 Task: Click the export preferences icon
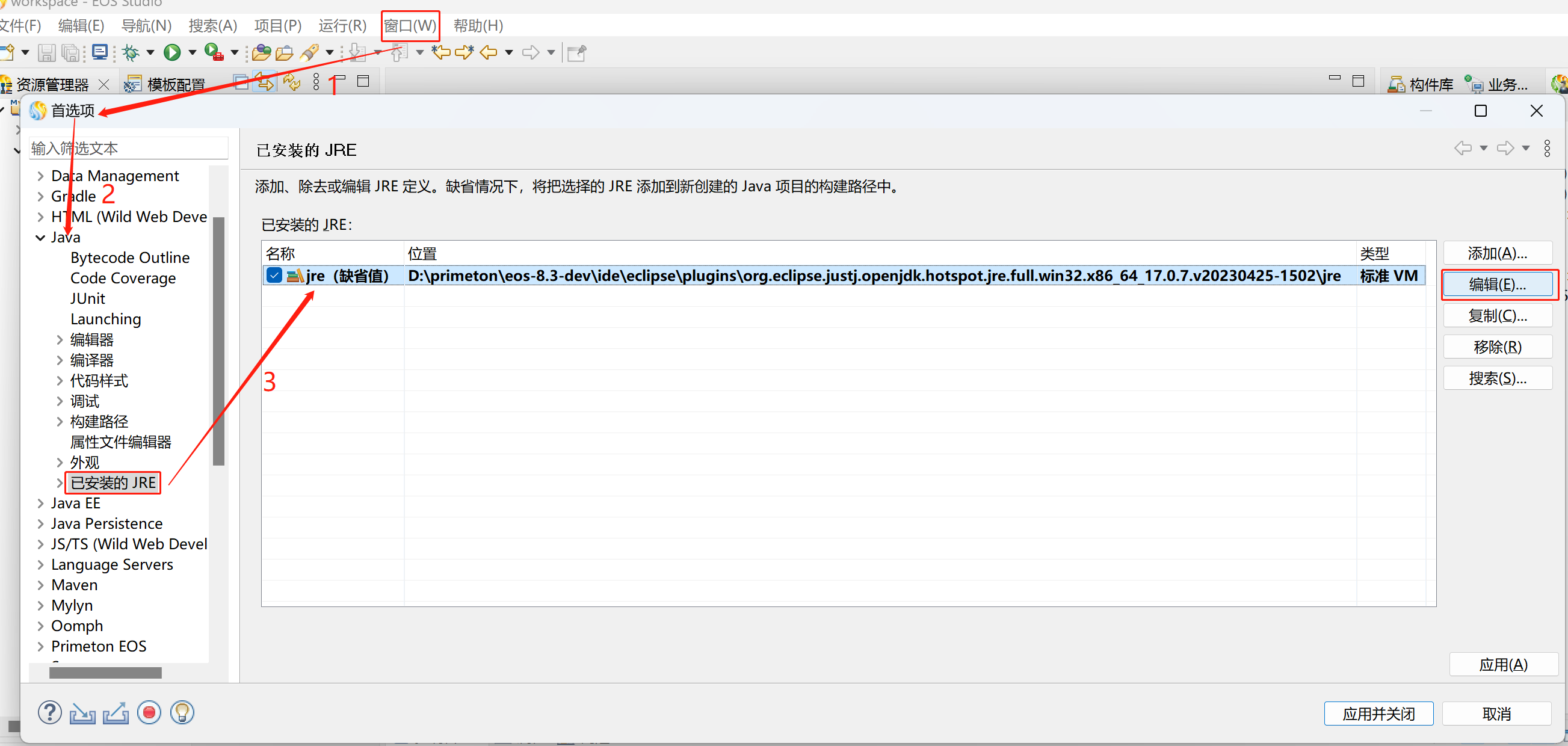[116, 712]
